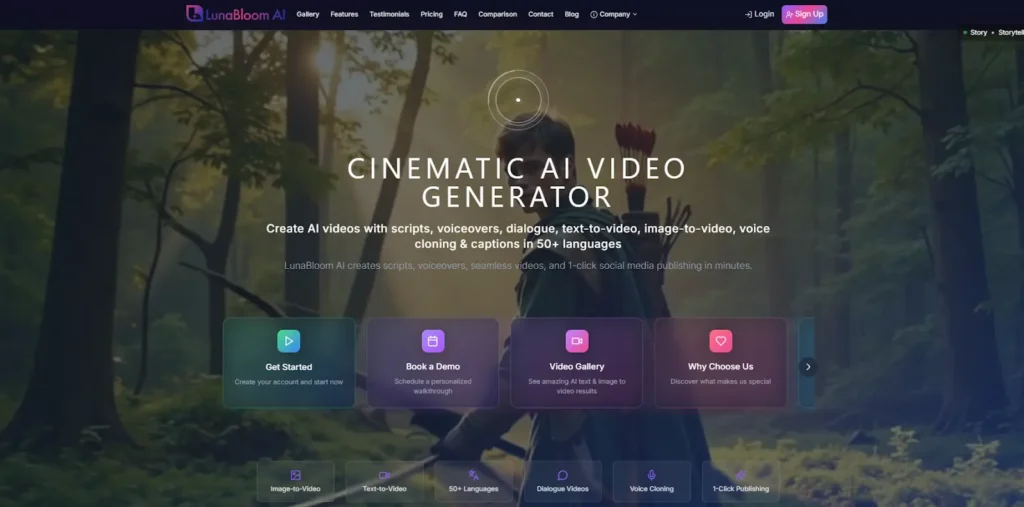Click the Dialogue Videos chat bubble icon

click(562, 475)
